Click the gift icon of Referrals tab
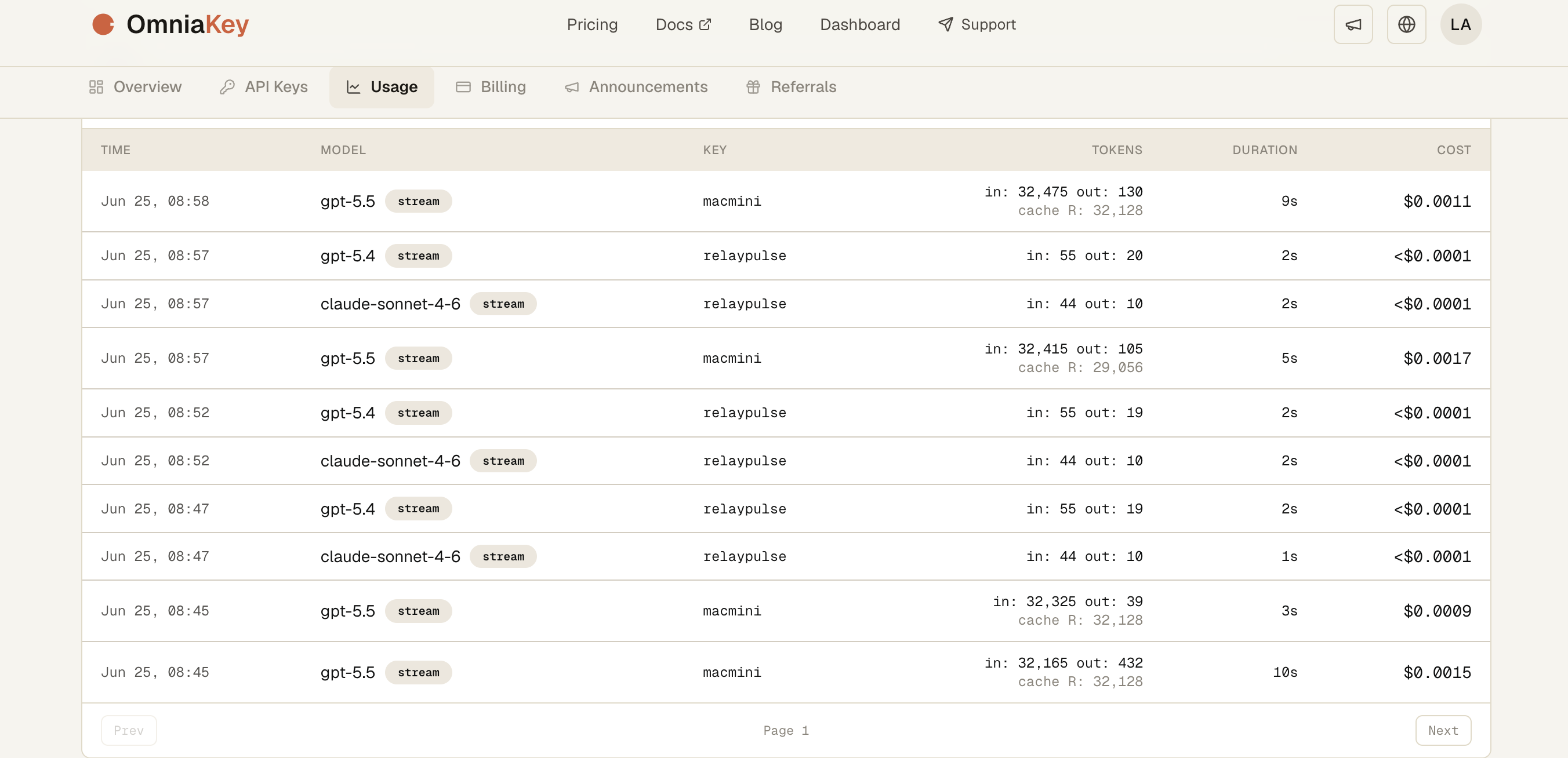The height and width of the screenshot is (758, 1568). [x=753, y=87]
